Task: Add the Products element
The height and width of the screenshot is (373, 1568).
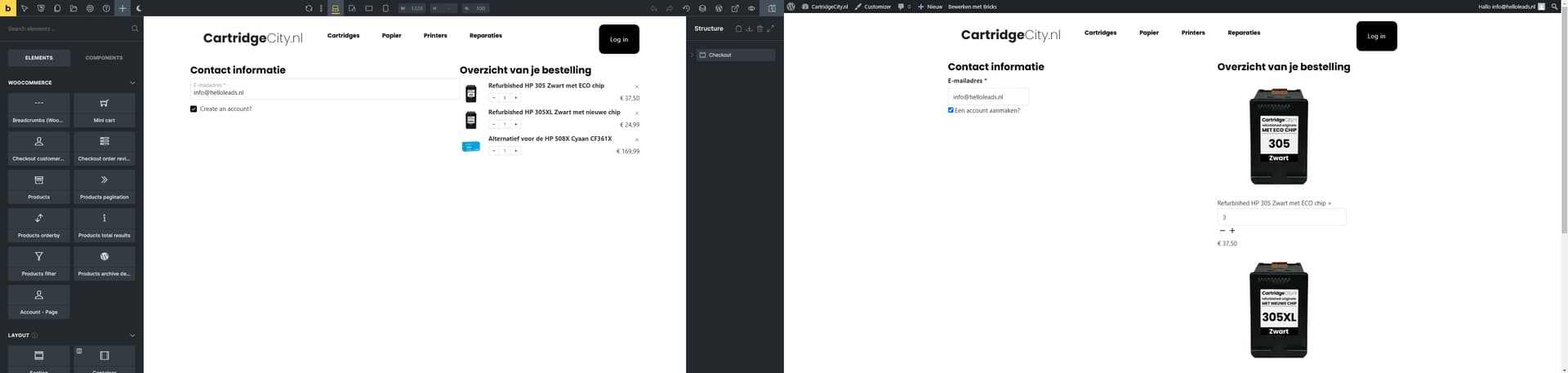Action: [38, 186]
